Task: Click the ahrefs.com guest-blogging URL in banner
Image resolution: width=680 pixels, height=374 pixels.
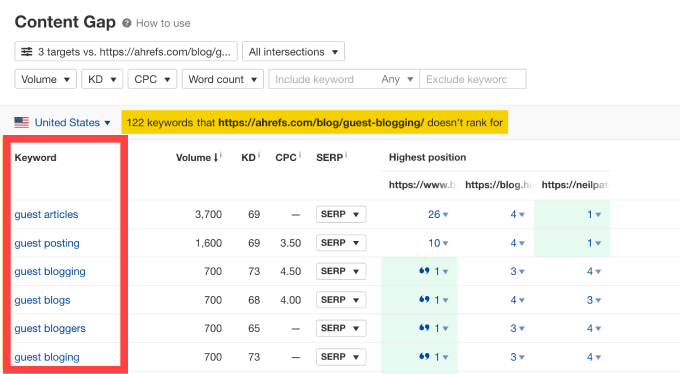Action: (321, 123)
